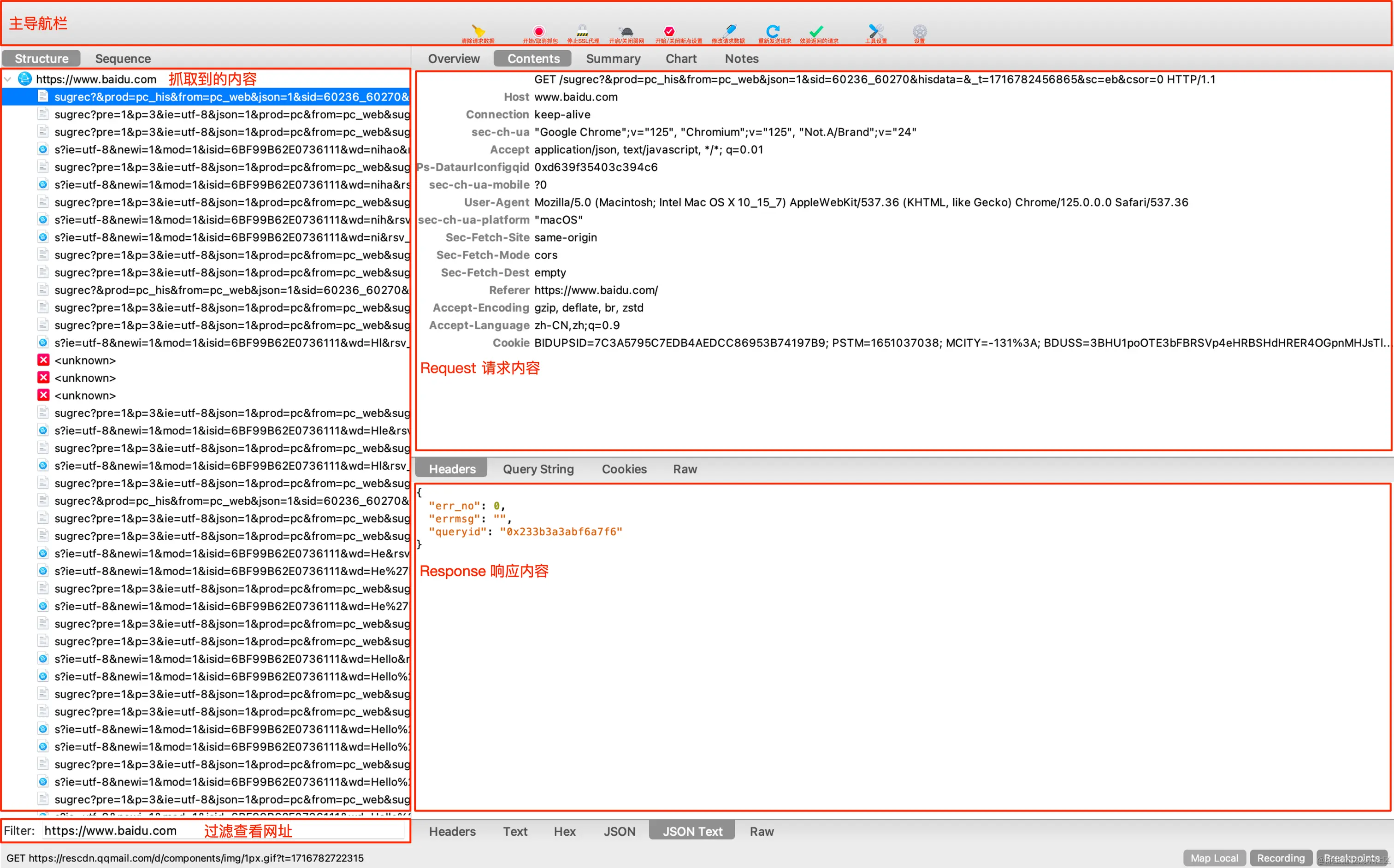
Task: Switch to the Structure view tab
Action: pos(41,59)
